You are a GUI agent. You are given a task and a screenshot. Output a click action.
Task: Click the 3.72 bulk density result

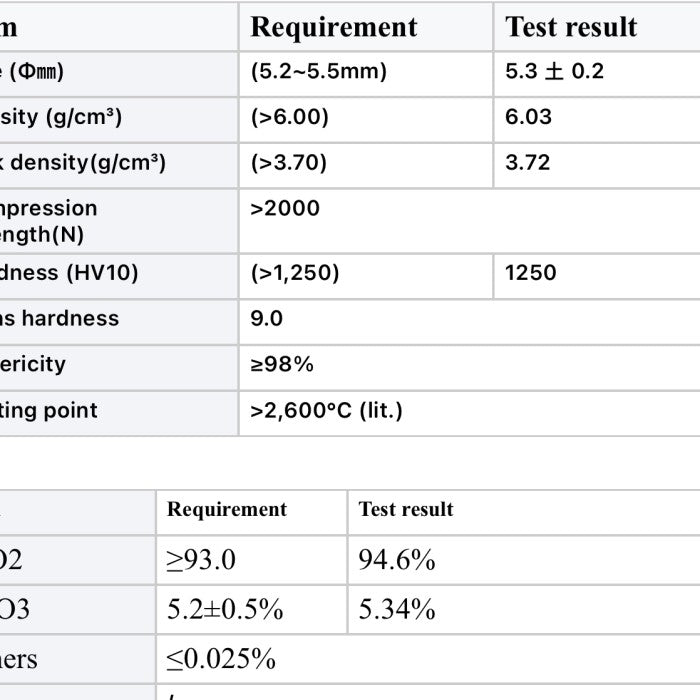point(527,163)
